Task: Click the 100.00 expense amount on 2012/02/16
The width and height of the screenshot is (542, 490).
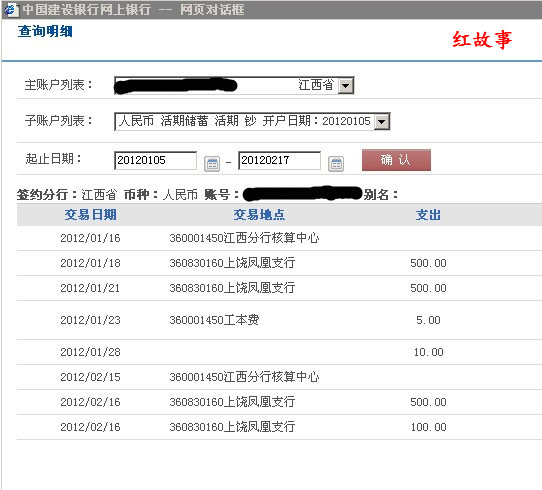Action: coord(428,427)
